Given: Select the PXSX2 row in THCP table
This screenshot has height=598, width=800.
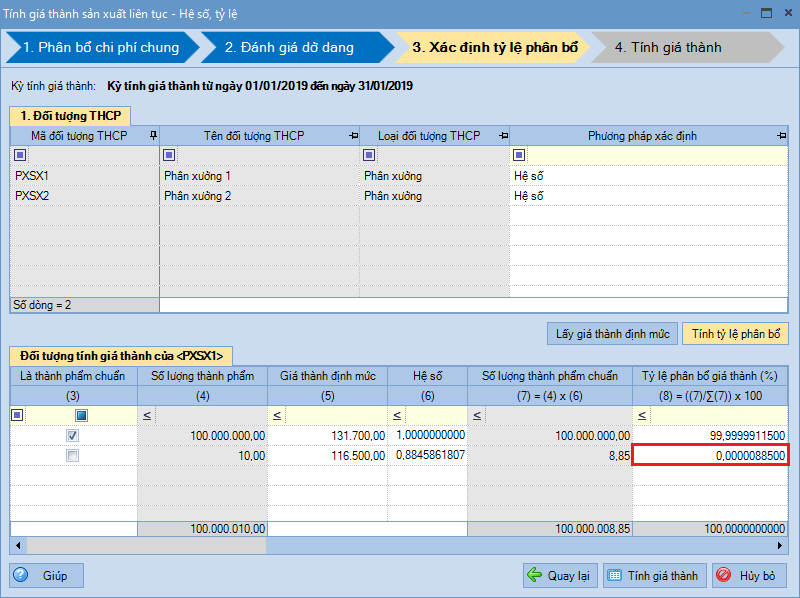Looking at the screenshot, I should click(85, 196).
